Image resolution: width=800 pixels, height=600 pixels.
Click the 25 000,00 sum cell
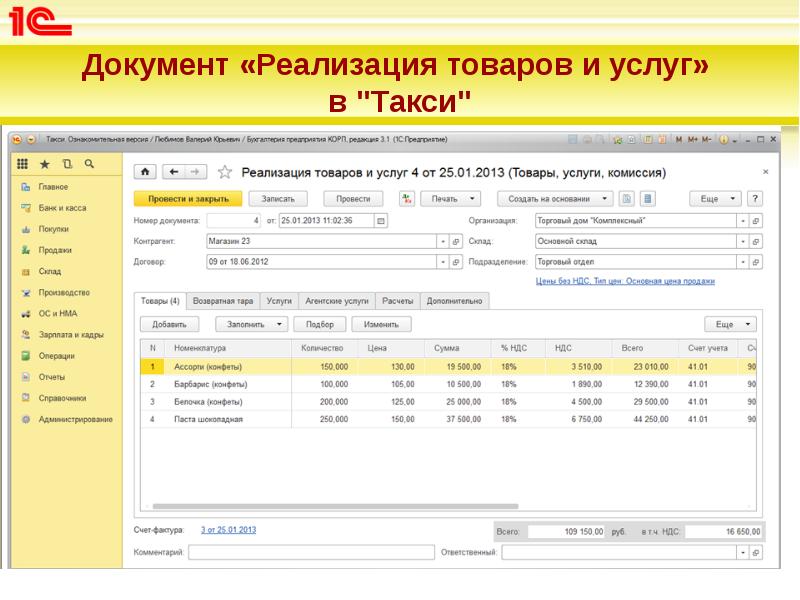pyautogui.click(x=458, y=402)
